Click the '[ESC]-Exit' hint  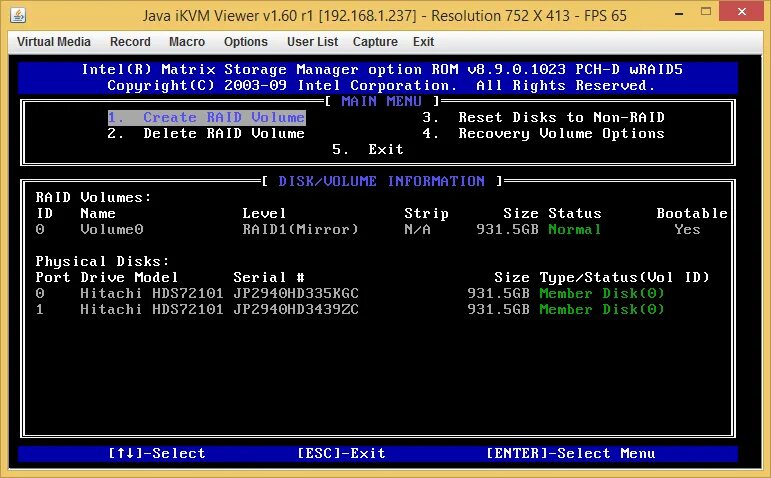pyautogui.click(x=341, y=453)
